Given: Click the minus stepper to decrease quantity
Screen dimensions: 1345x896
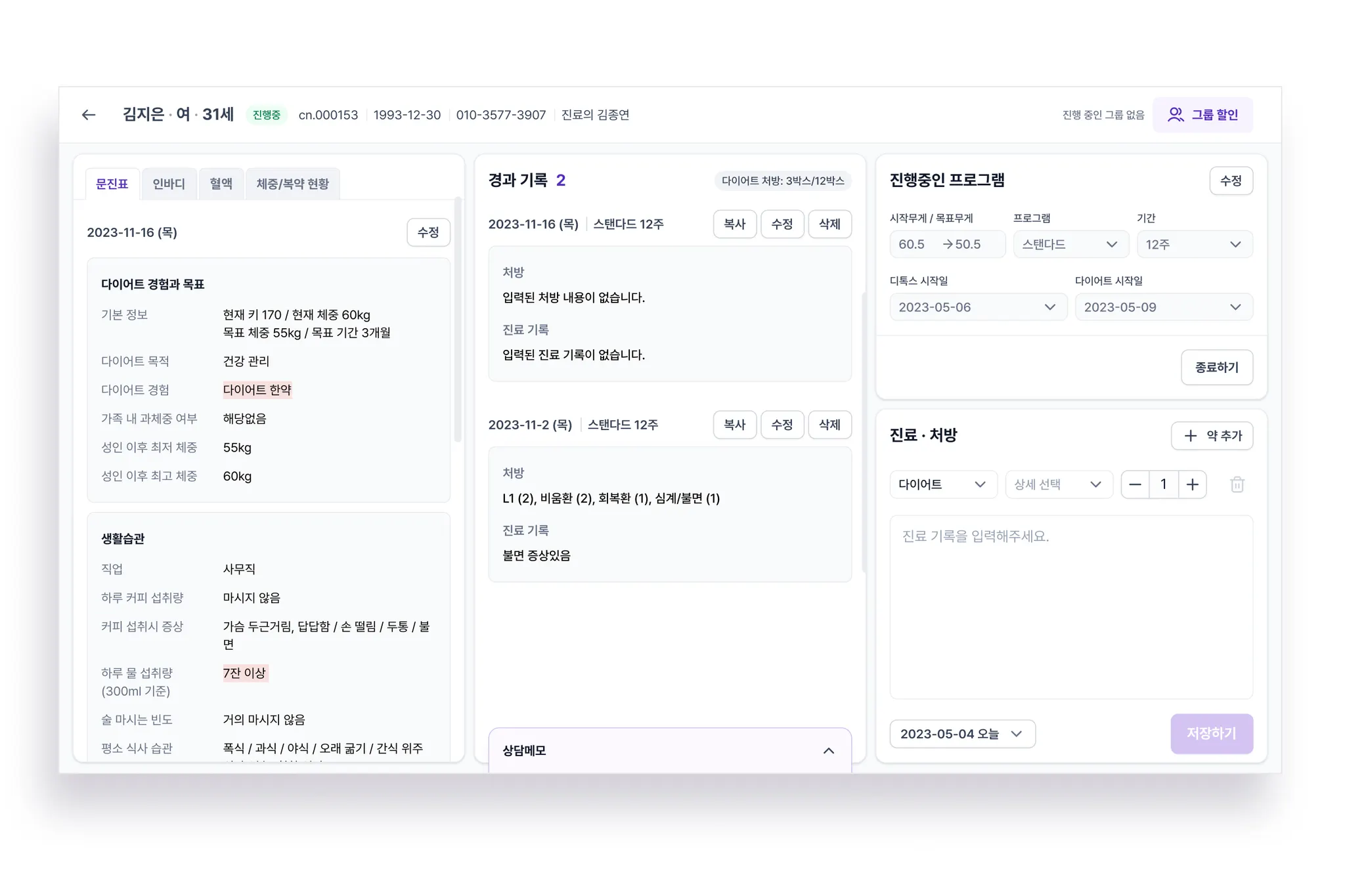Looking at the screenshot, I should tap(1135, 484).
